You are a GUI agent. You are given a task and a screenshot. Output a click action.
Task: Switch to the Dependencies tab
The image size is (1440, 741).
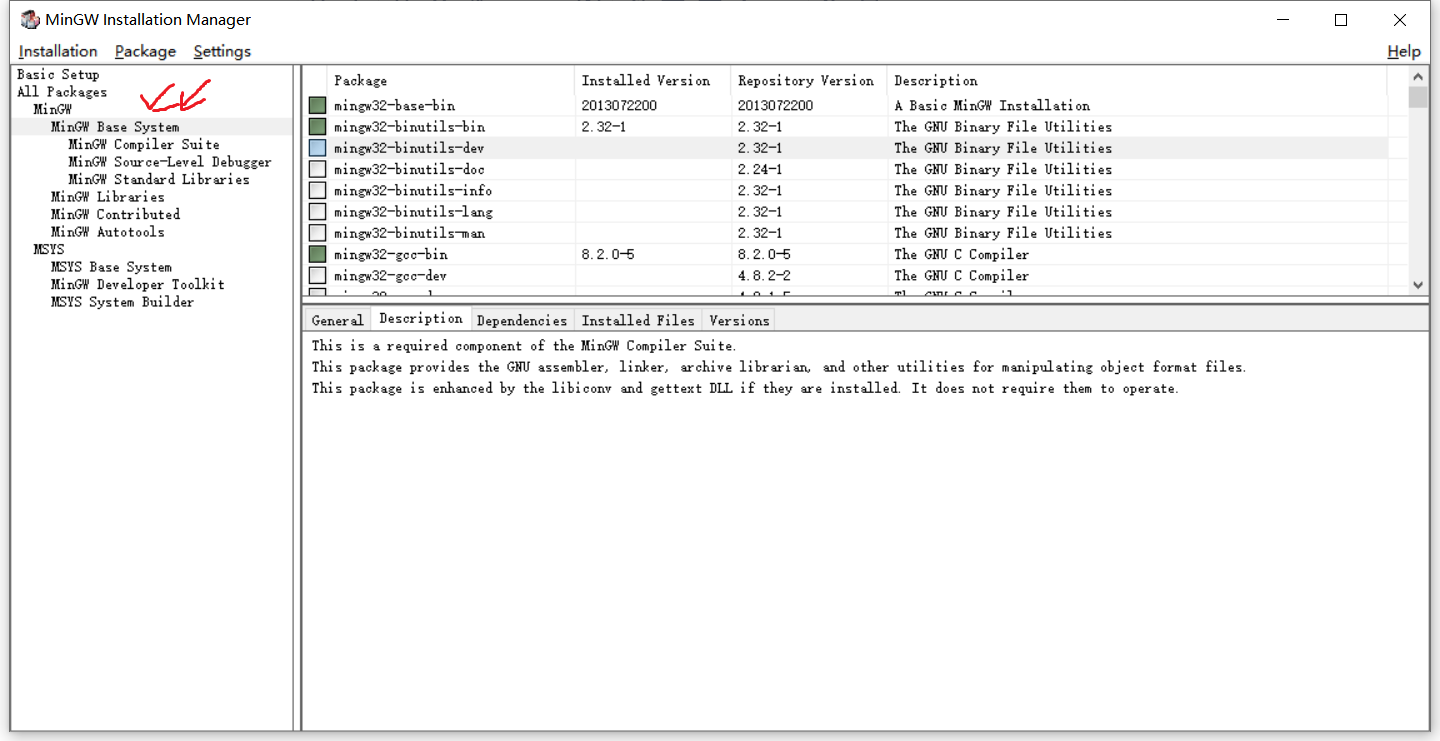pyautogui.click(x=522, y=320)
